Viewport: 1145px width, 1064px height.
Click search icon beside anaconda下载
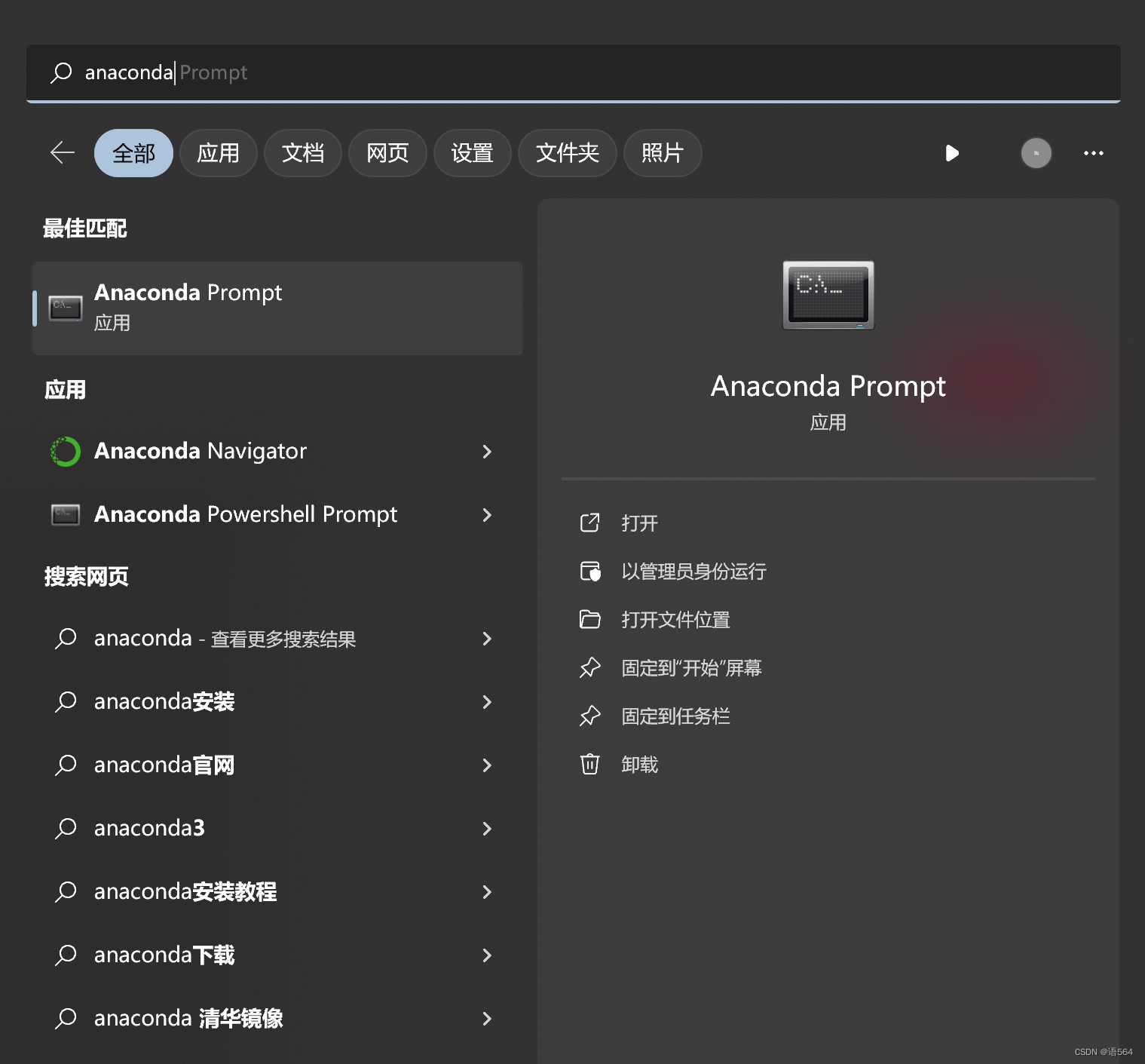(x=66, y=955)
